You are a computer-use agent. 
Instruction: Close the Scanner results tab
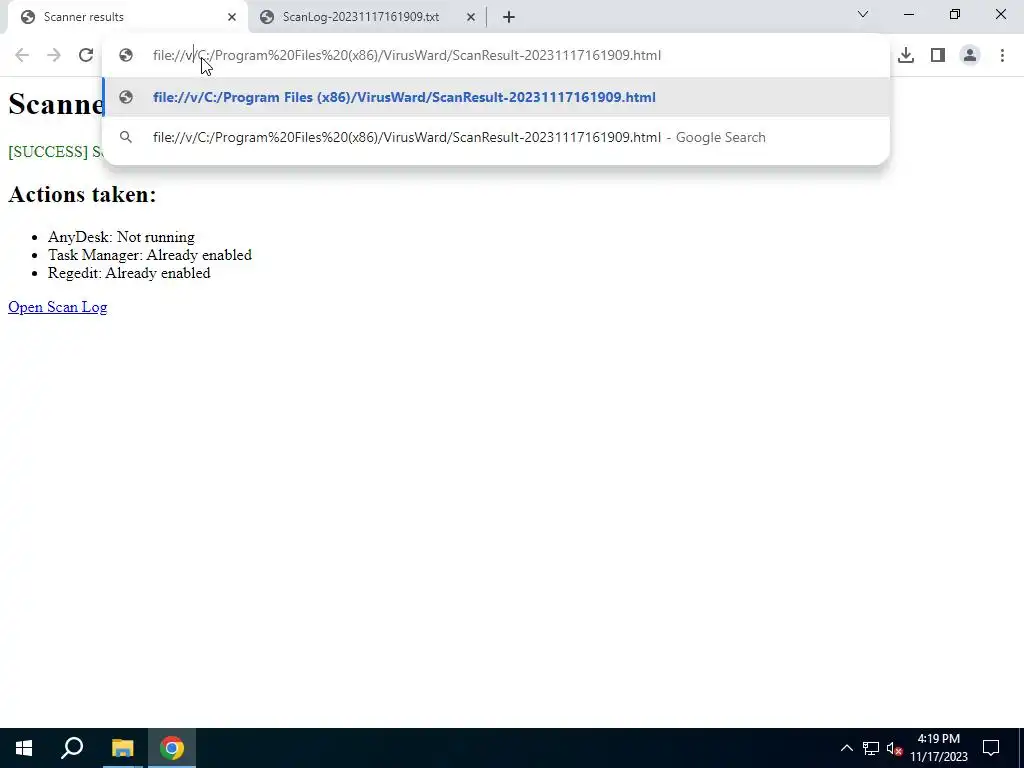click(x=232, y=17)
